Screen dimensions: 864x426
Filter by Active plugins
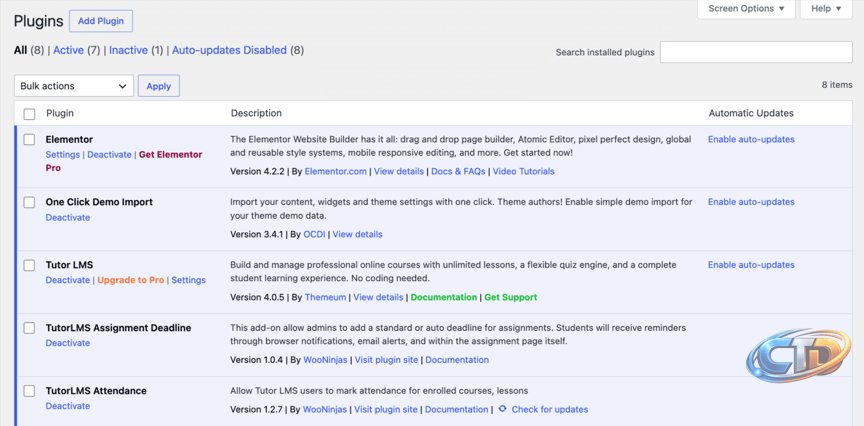[68, 50]
